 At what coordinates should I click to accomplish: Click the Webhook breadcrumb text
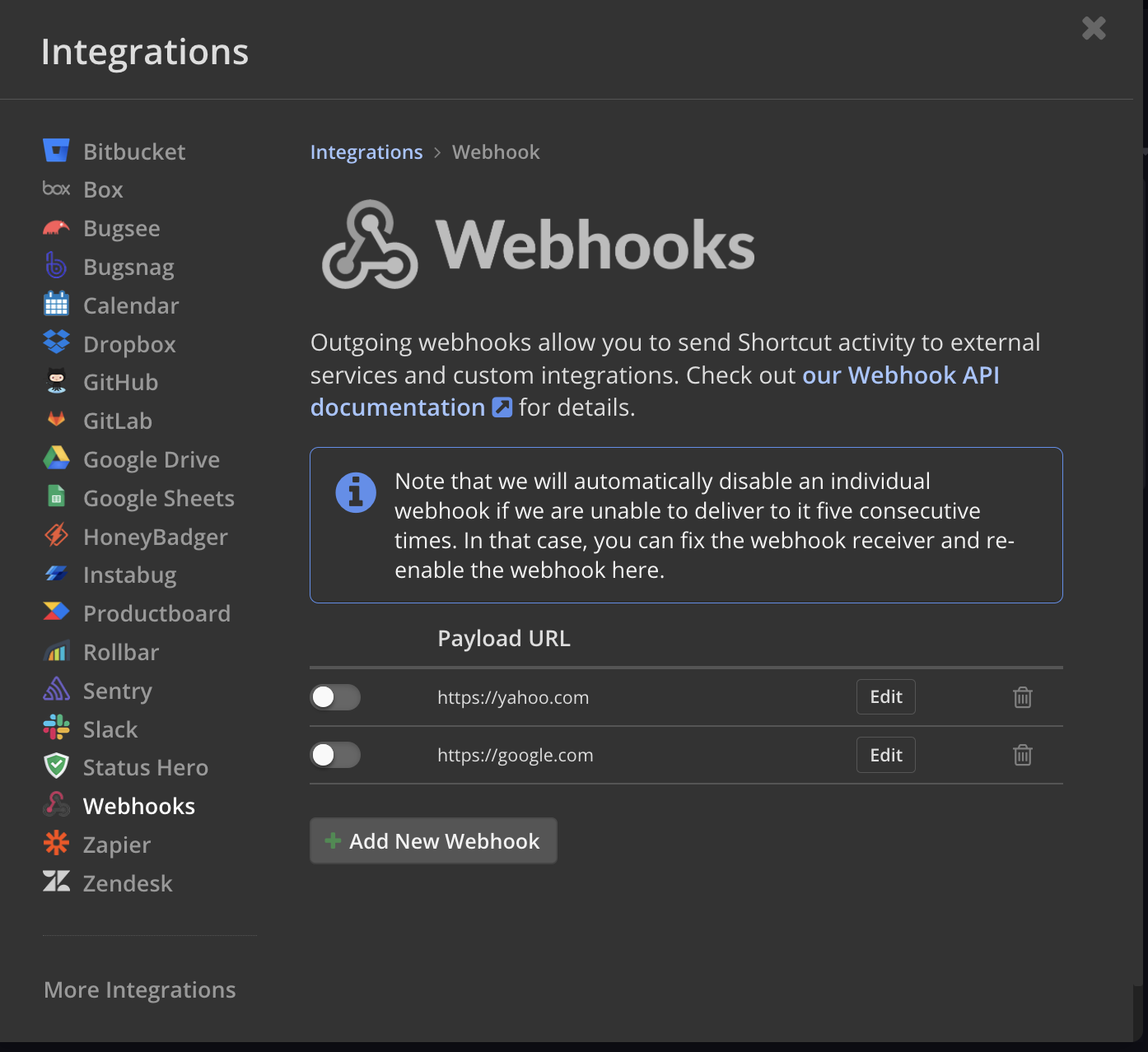pyautogui.click(x=496, y=152)
